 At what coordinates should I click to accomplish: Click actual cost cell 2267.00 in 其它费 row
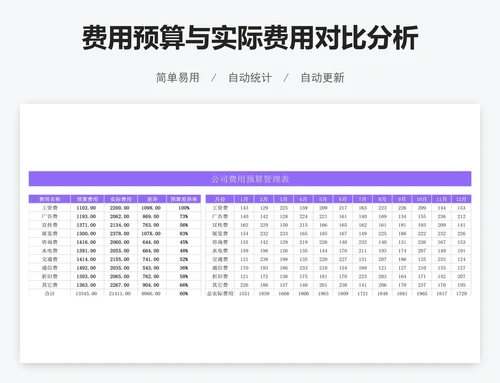click(x=120, y=285)
